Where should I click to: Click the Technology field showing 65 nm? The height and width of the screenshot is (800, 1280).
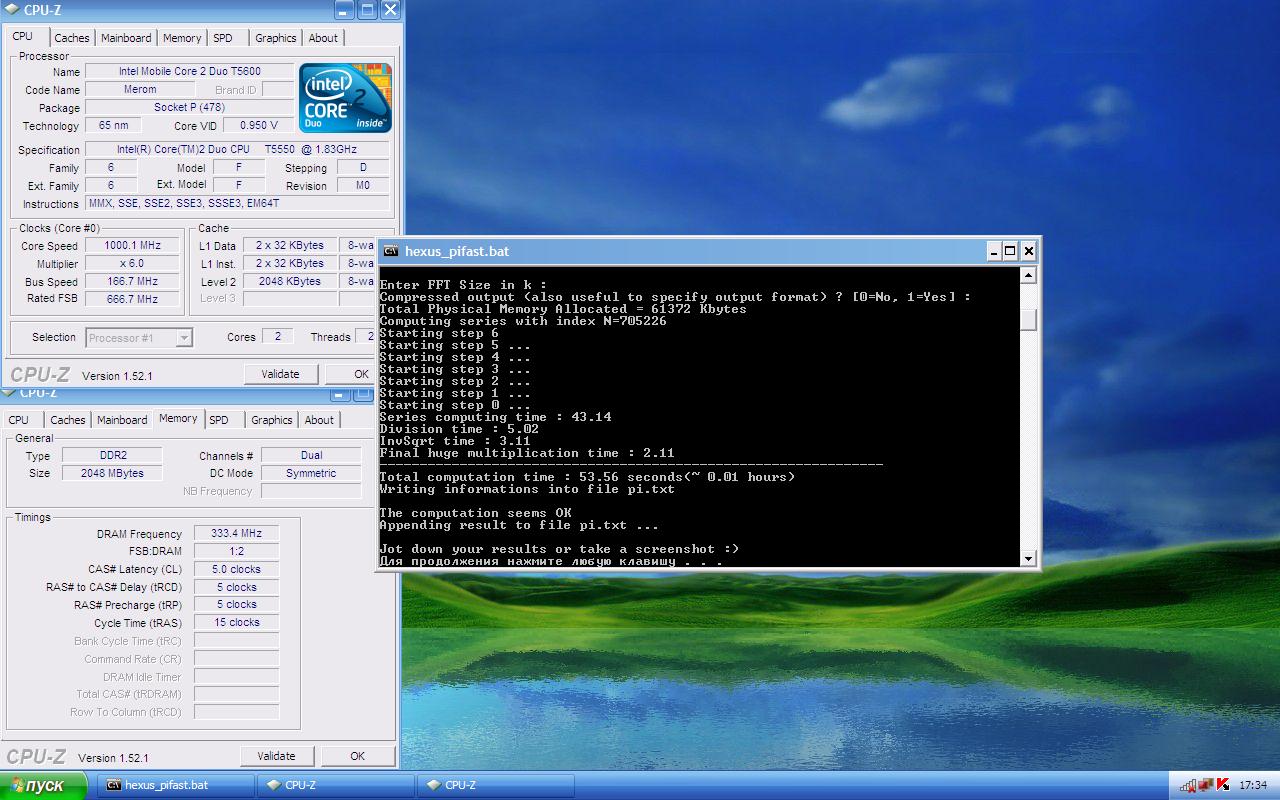tap(113, 126)
